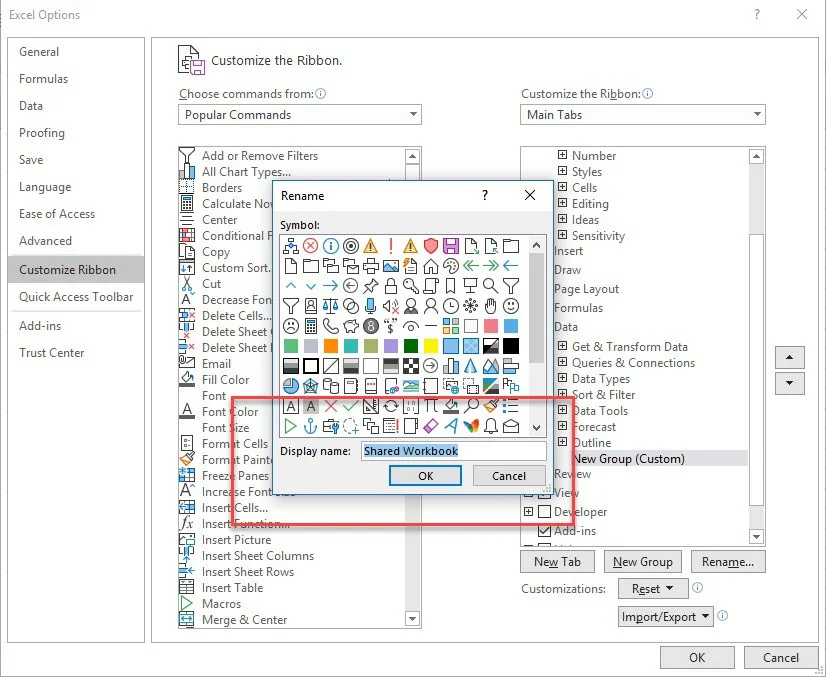
Task: Open the Main Tabs dropdown
Action: pyautogui.click(x=643, y=115)
